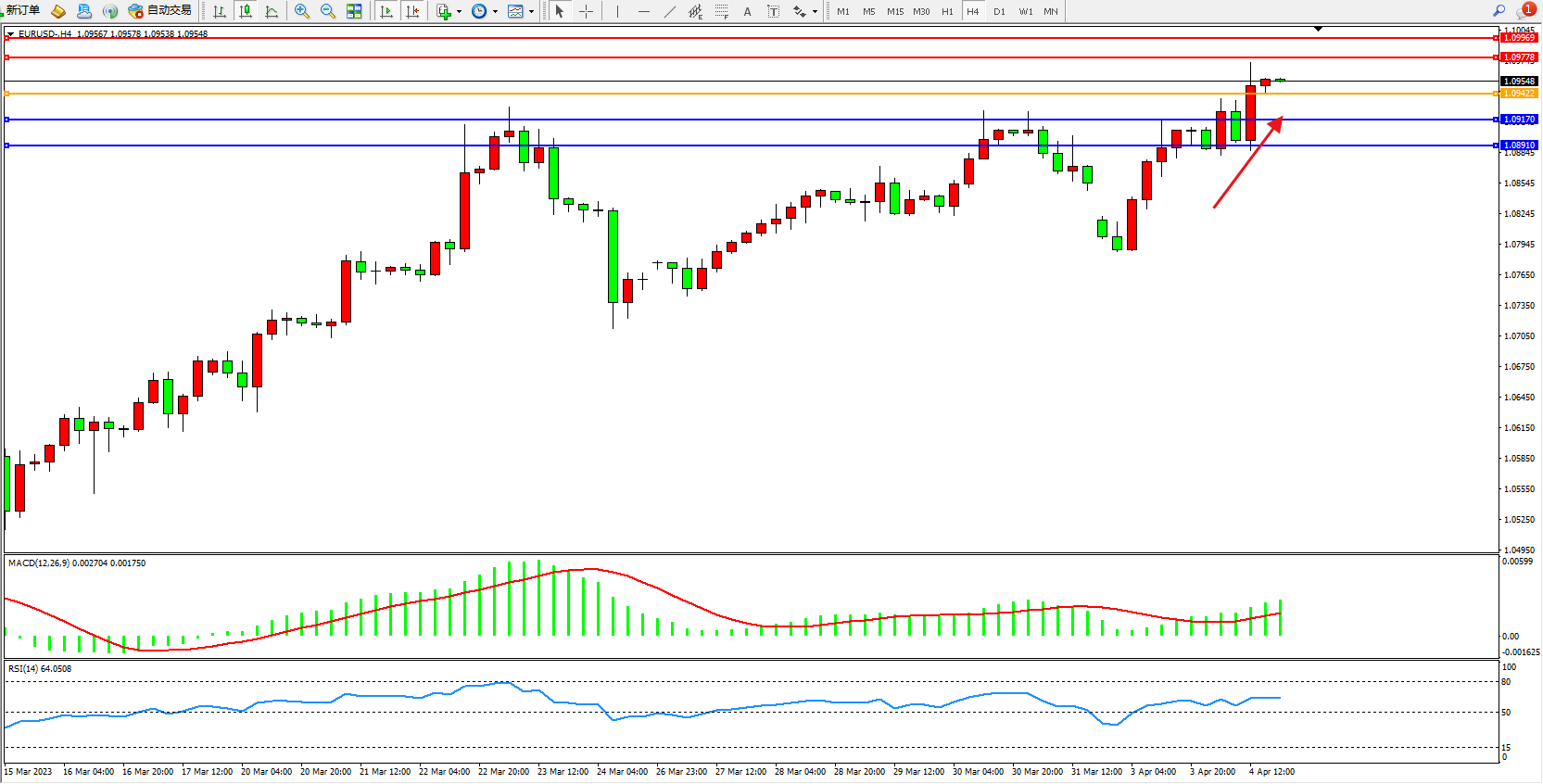Click the zoom in magnifier icon
The width and height of the screenshot is (1543, 784).
click(x=302, y=11)
